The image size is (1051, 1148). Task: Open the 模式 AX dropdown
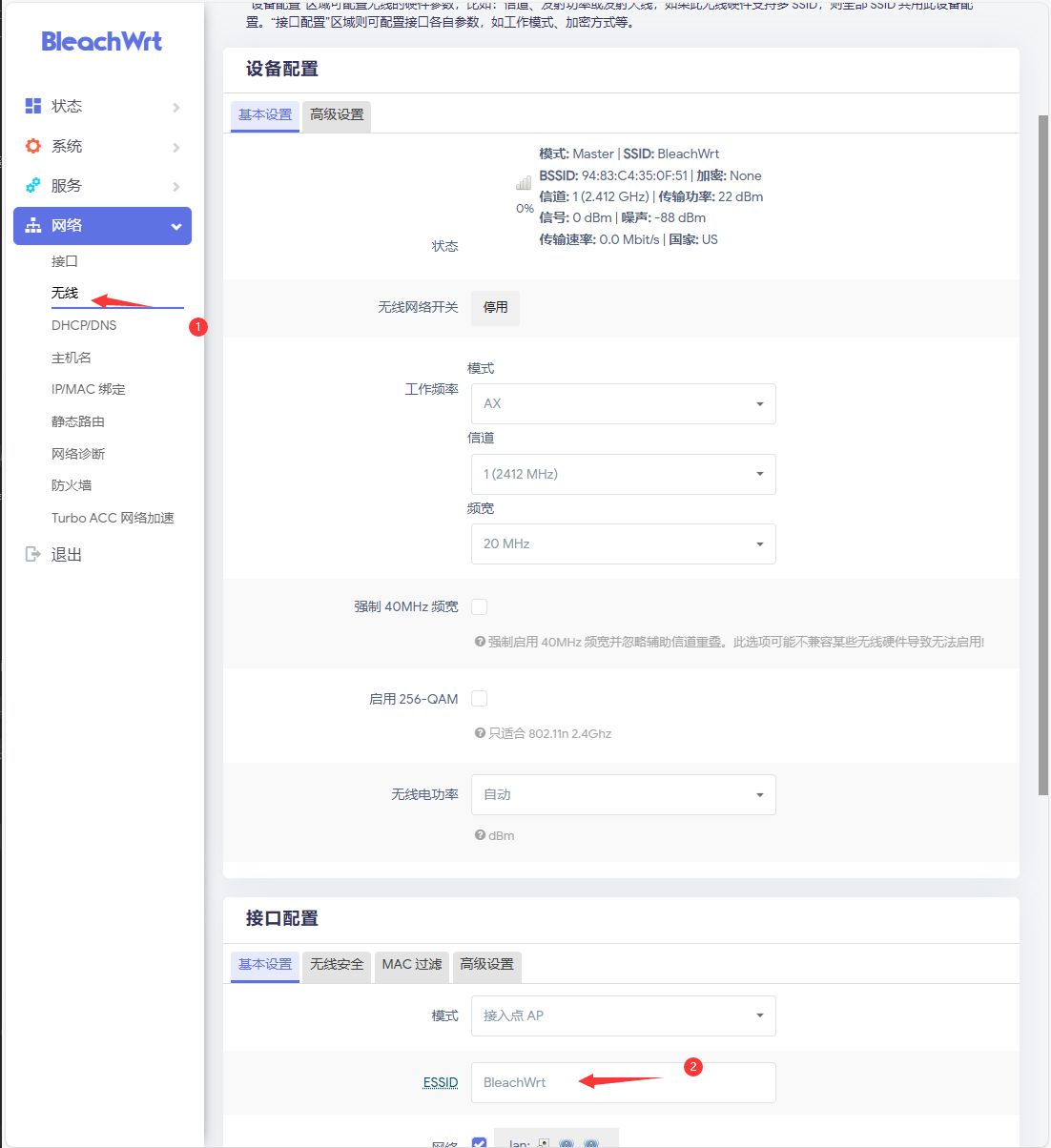623,403
